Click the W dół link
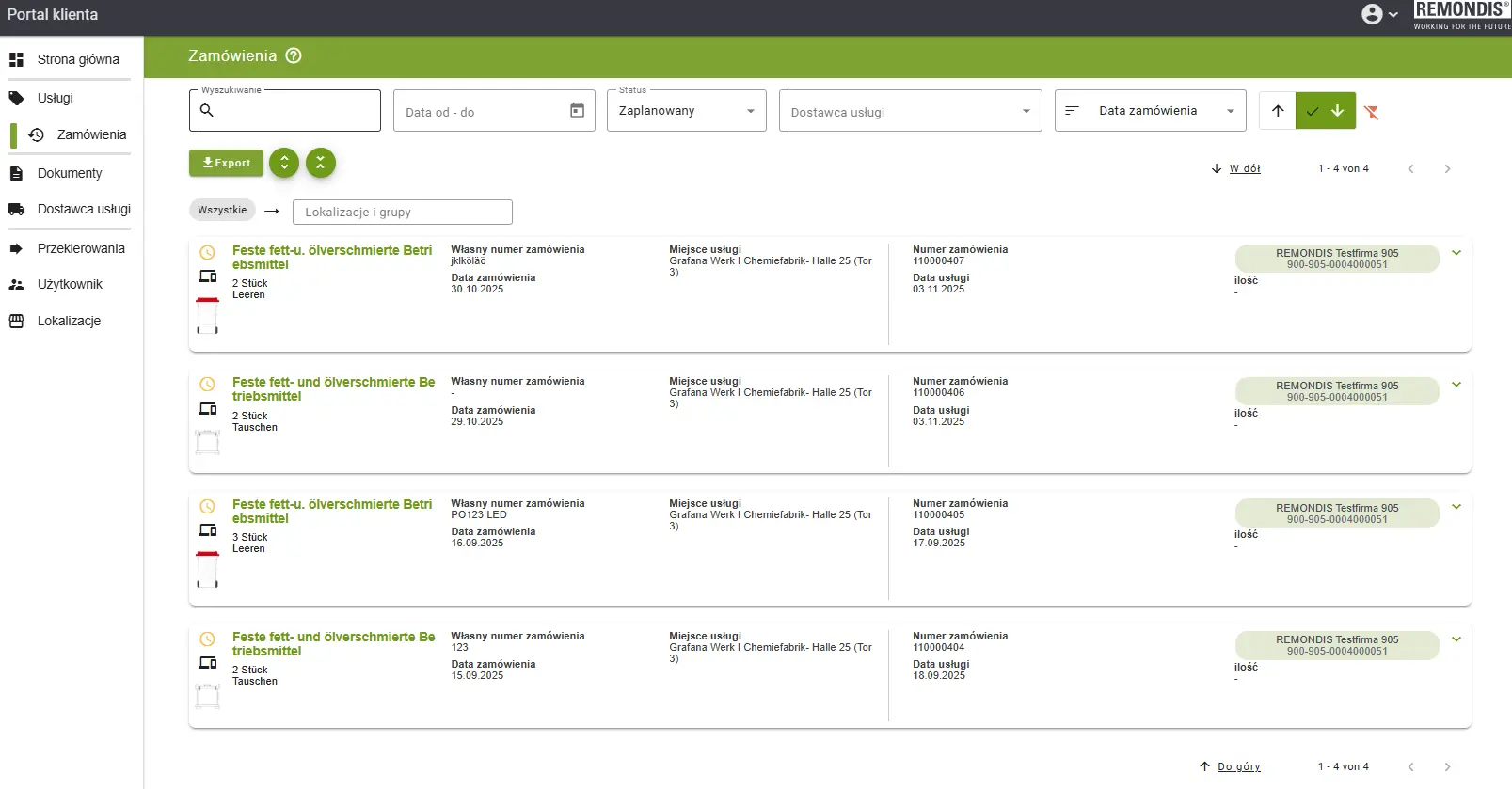Viewport: 1512px width, 789px height. [1244, 169]
